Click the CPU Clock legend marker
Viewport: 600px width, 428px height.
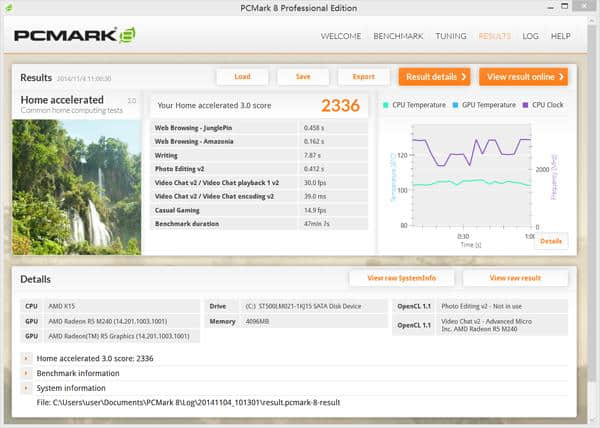tap(525, 103)
